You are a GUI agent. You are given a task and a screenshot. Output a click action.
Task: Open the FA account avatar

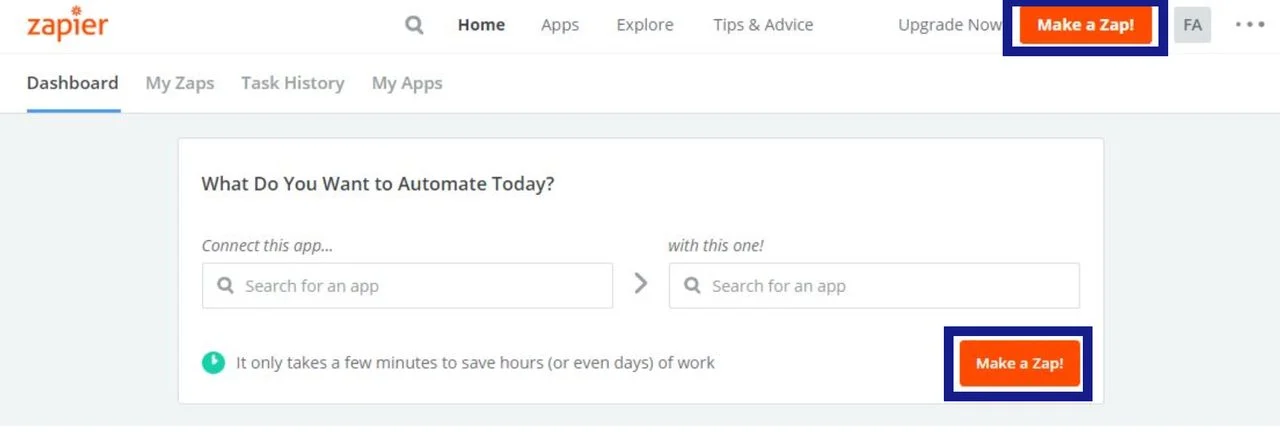point(1192,25)
